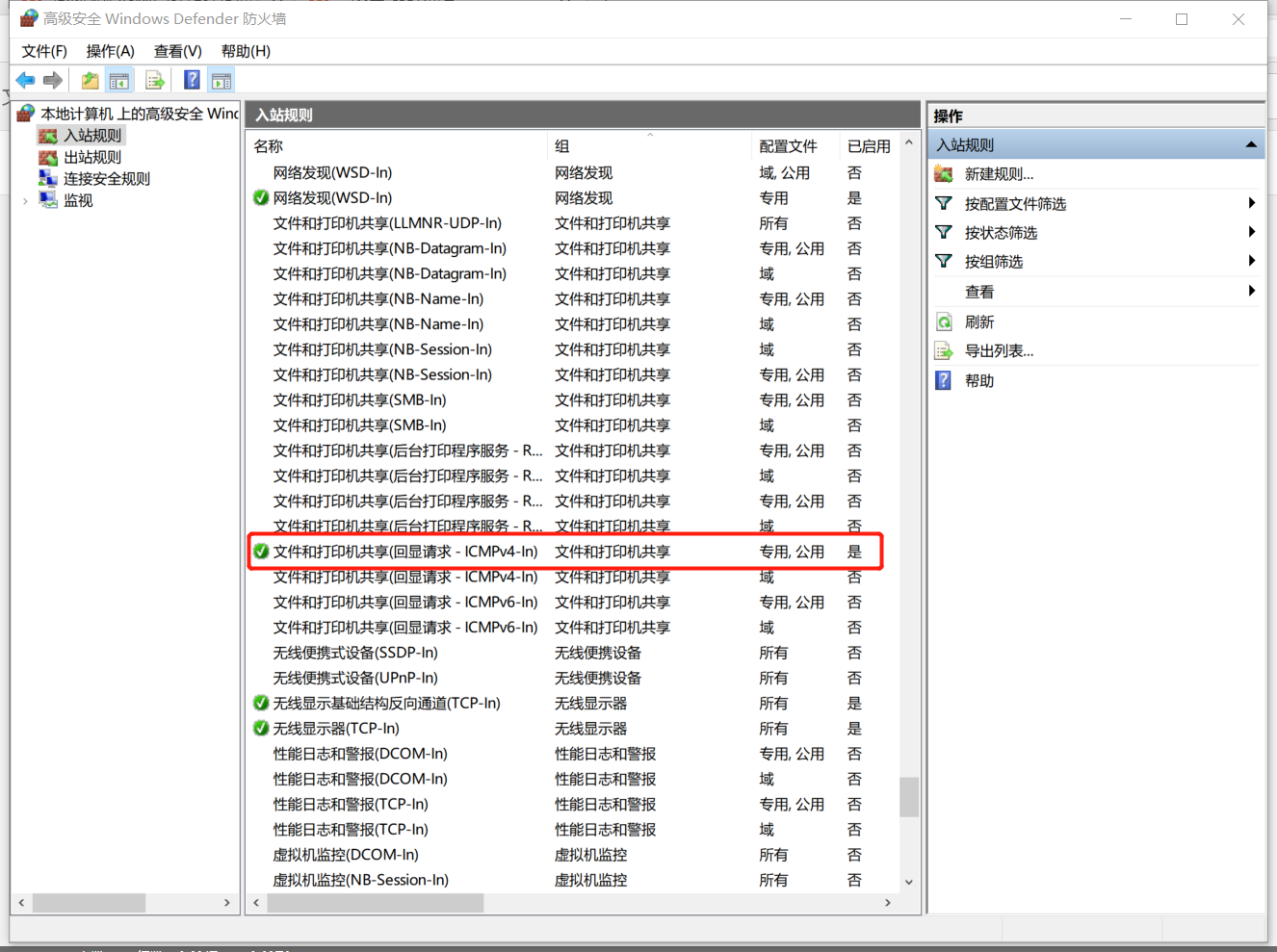Click green check icon of 无线显示器(TCP-In)
1277x952 pixels.
pos(261,729)
